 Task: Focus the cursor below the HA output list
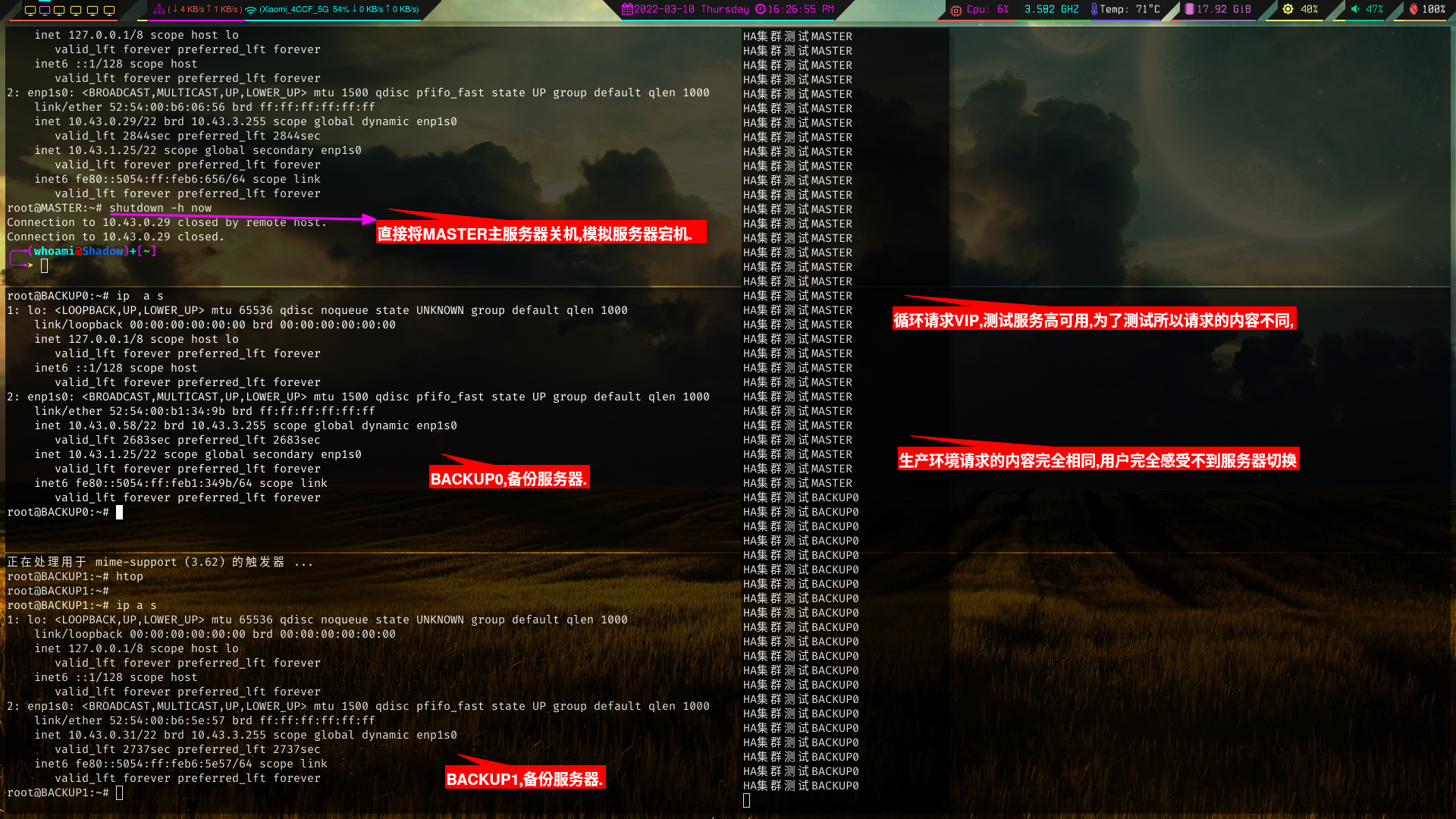point(747,800)
